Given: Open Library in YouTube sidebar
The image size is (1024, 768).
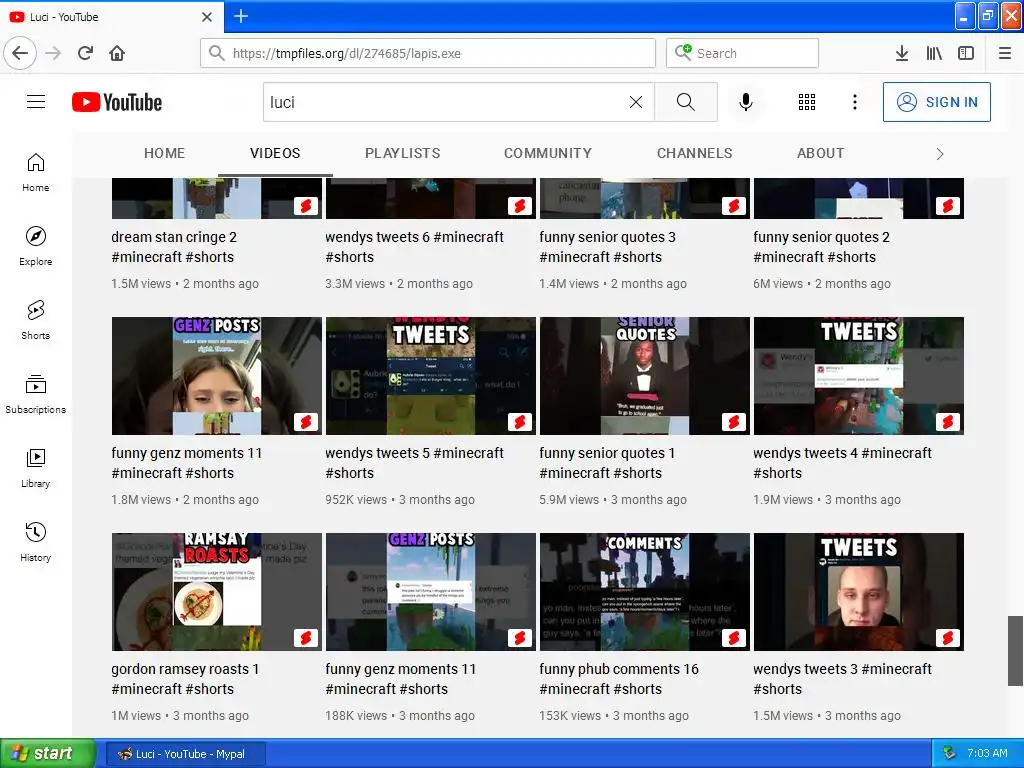Looking at the screenshot, I should tap(36, 468).
